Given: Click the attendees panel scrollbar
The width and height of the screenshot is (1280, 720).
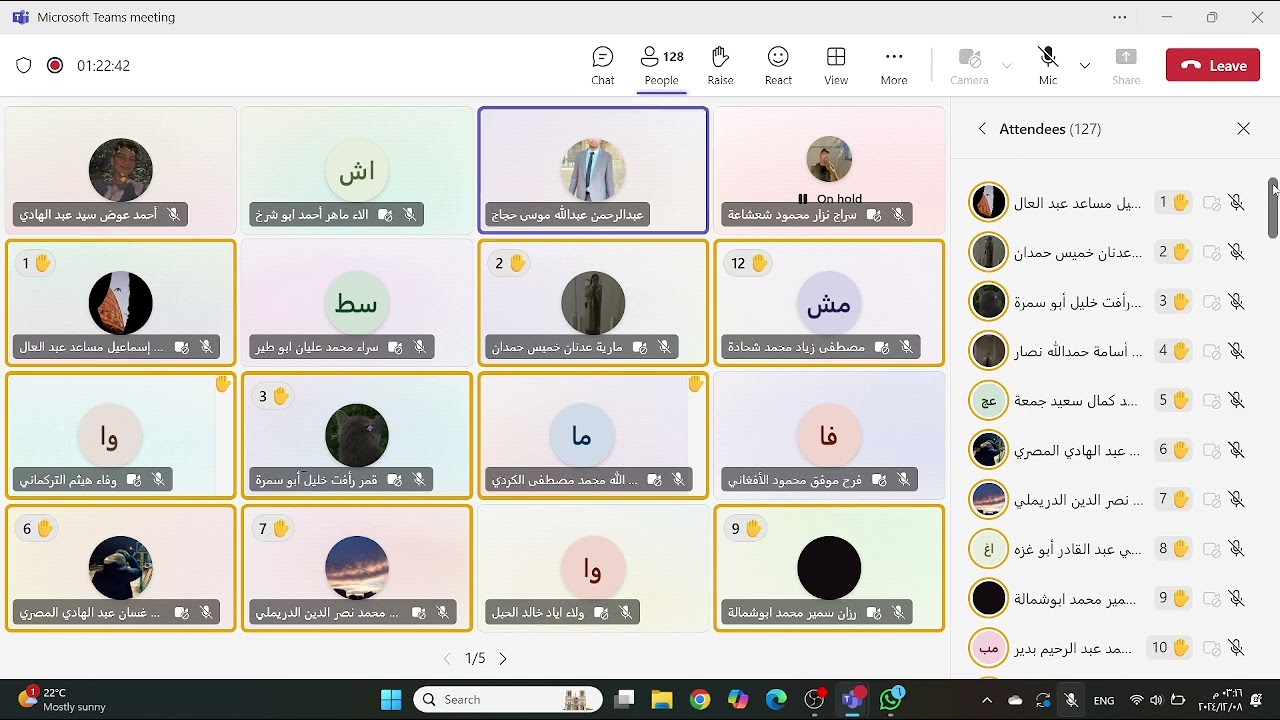Looking at the screenshot, I should [x=1273, y=208].
